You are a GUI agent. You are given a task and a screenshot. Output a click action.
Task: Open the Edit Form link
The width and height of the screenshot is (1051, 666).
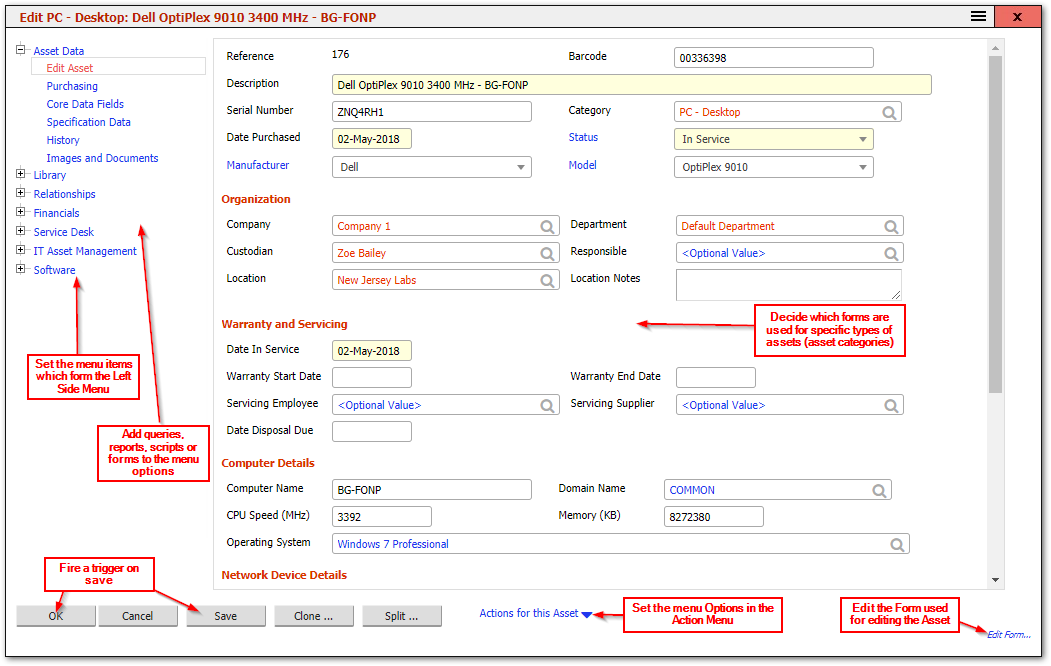tap(1008, 635)
